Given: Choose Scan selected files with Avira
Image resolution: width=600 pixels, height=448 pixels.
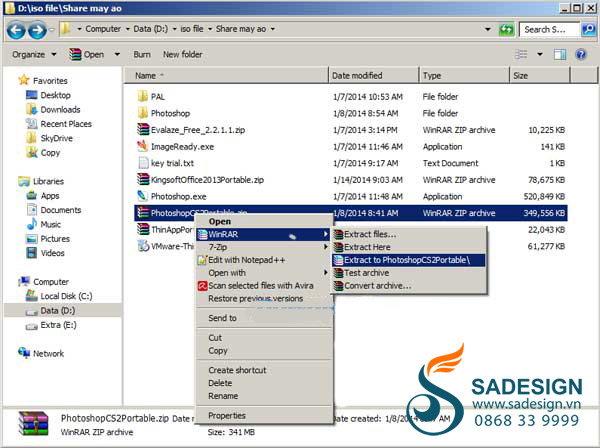Looking at the screenshot, I should coord(263,285).
